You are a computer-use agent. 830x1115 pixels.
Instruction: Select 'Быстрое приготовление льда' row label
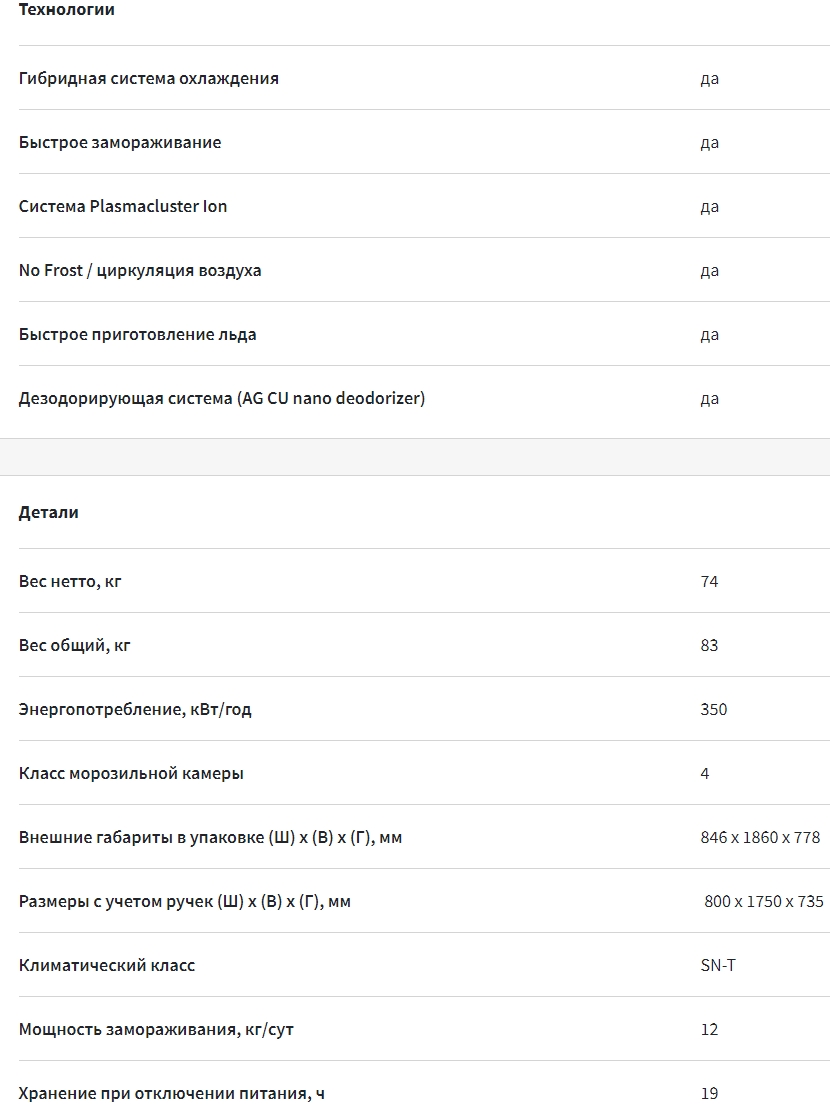138,334
